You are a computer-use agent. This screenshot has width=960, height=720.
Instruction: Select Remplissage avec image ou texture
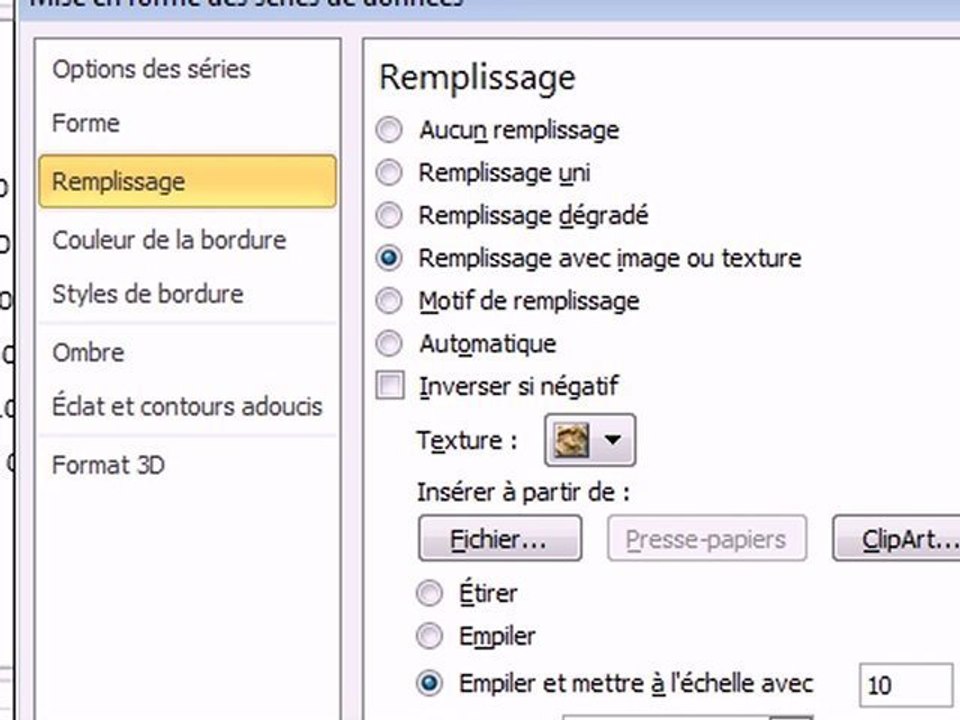389,258
